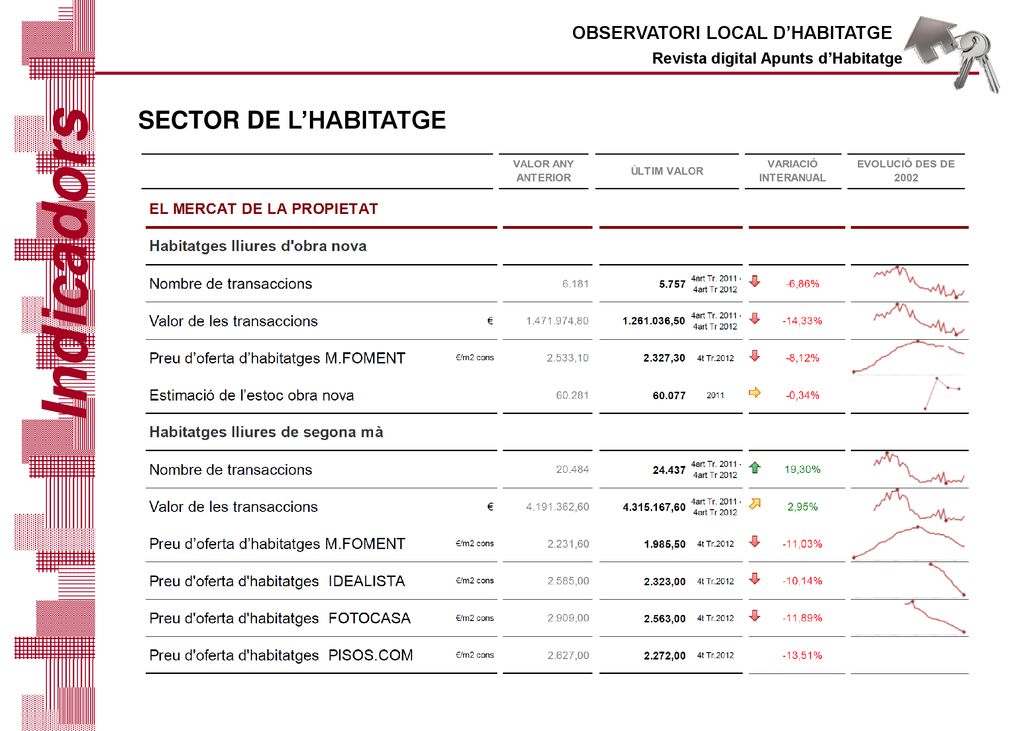This screenshot has width=1023, height=731.
Task: Open the FOTOCASA price evolution sparkline
Action: [x=936, y=617]
